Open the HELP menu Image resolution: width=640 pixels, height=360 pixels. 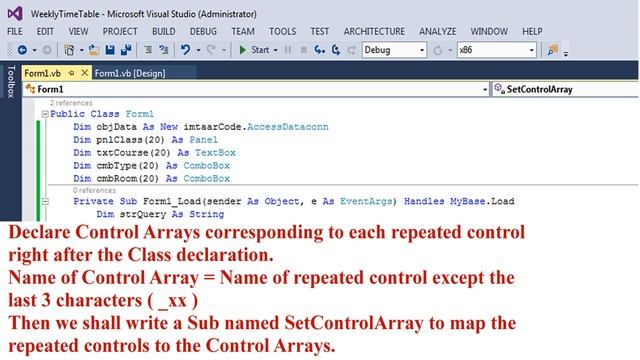tap(532, 31)
